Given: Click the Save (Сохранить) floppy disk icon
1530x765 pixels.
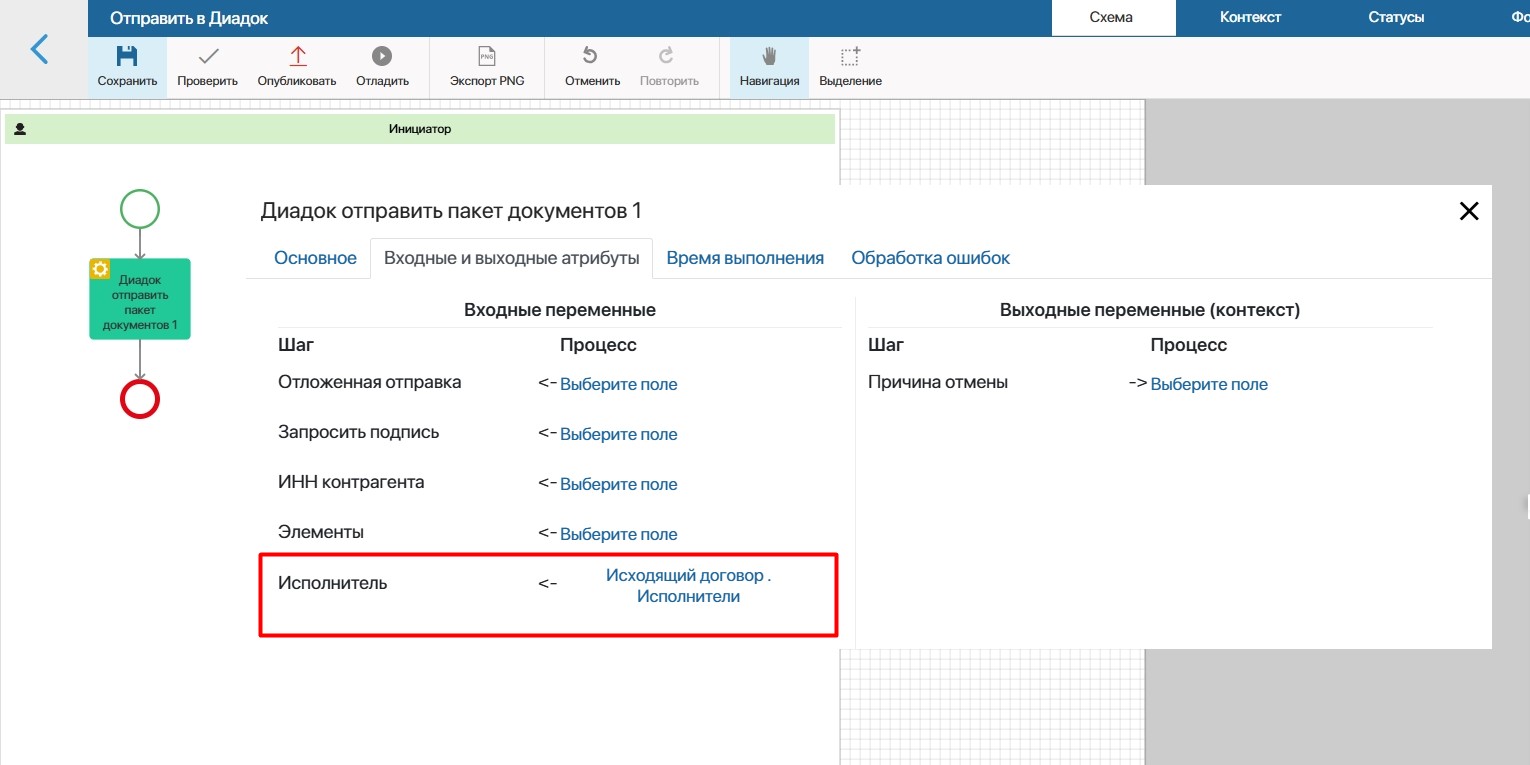Looking at the screenshot, I should click(127, 57).
